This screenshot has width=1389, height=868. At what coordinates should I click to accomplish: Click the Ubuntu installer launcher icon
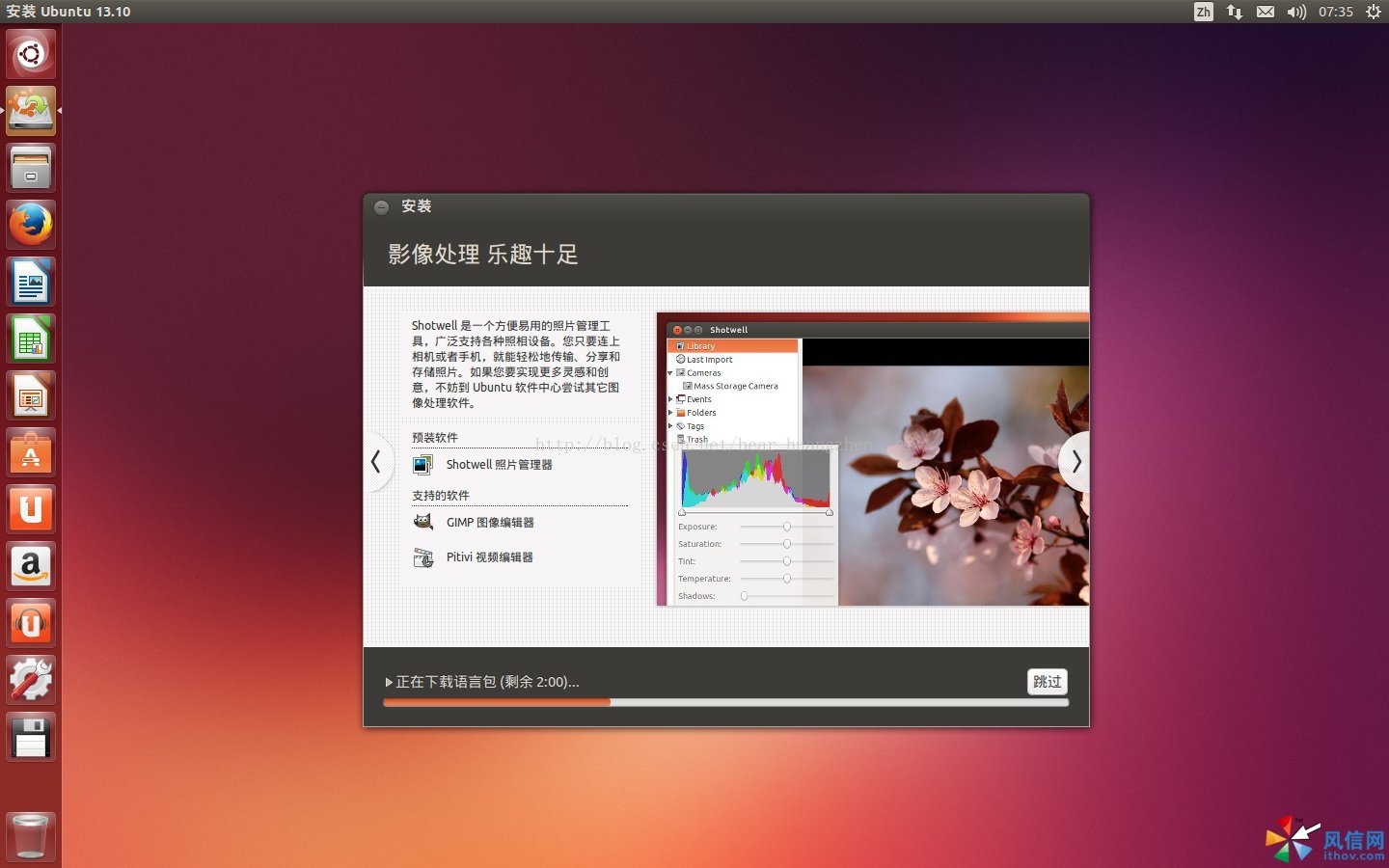click(x=31, y=111)
